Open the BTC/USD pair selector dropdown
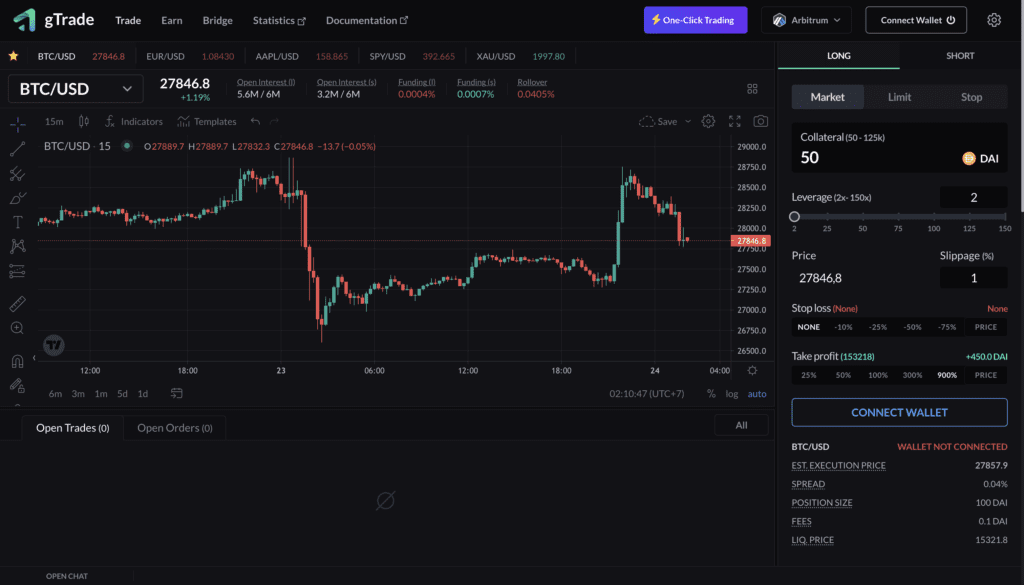This screenshot has height=585, width=1024. coord(76,89)
